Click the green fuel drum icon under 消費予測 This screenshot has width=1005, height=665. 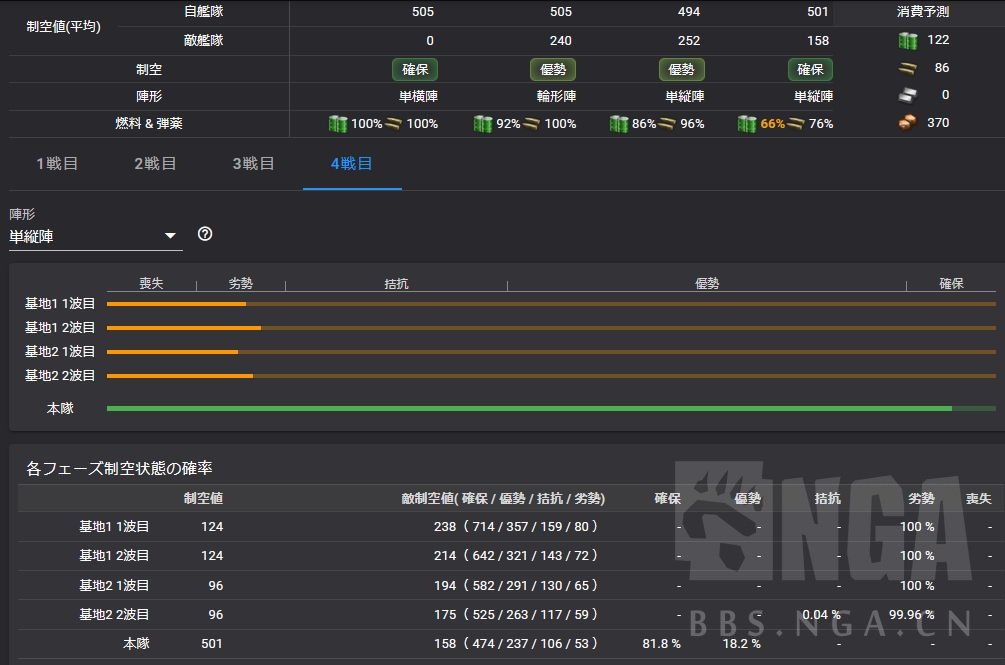[x=908, y=40]
